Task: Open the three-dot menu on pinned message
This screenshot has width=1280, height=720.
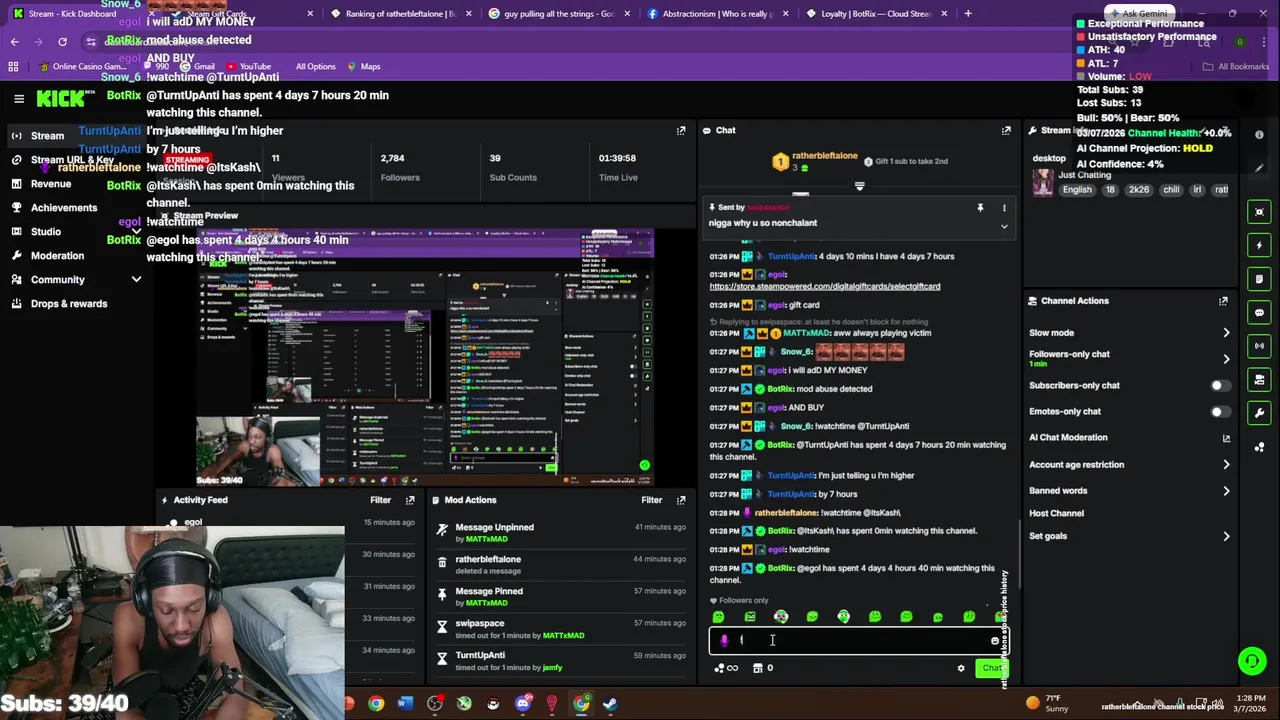Action: click(x=1004, y=208)
